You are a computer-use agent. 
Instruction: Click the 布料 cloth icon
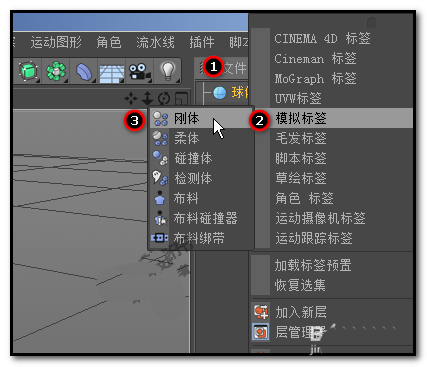[160, 198]
